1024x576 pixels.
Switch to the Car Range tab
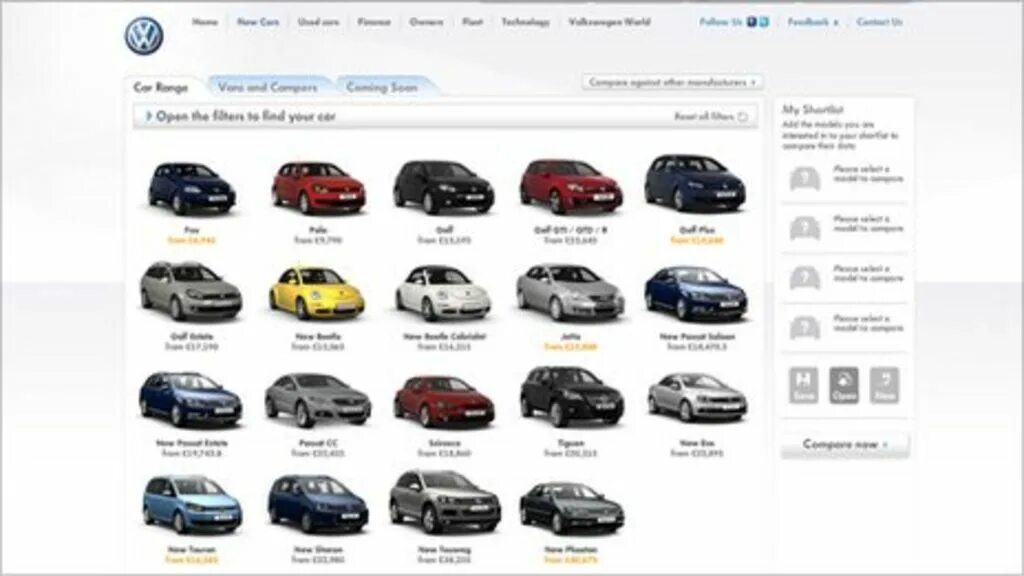(x=161, y=87)
